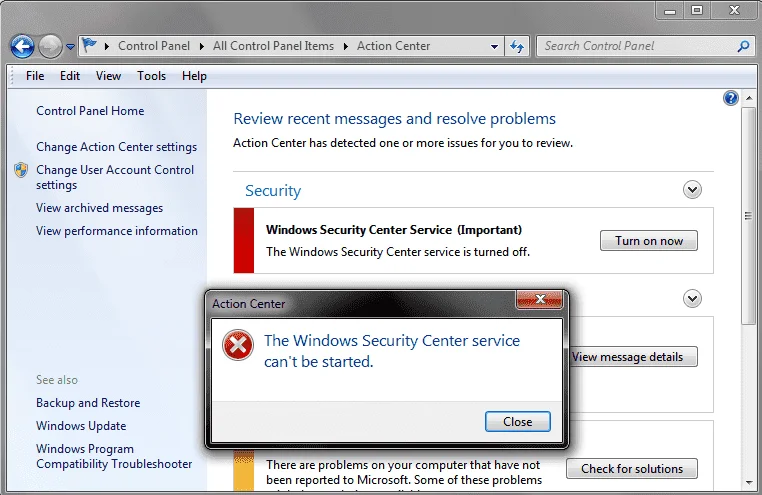
Task: Open View archived messages
Action: [x=99, y=208]
